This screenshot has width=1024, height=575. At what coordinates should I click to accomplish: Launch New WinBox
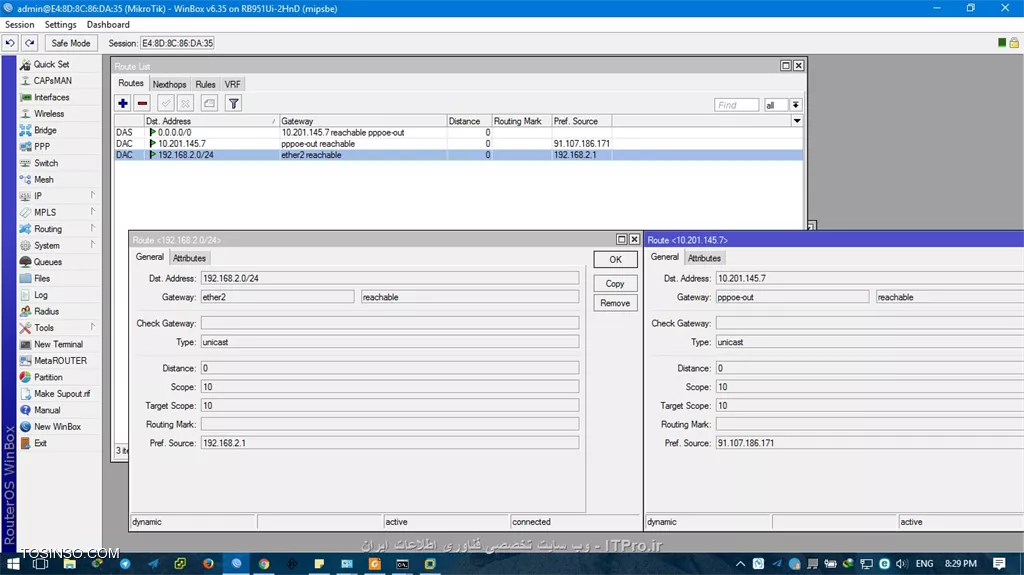tap(57, 427)
